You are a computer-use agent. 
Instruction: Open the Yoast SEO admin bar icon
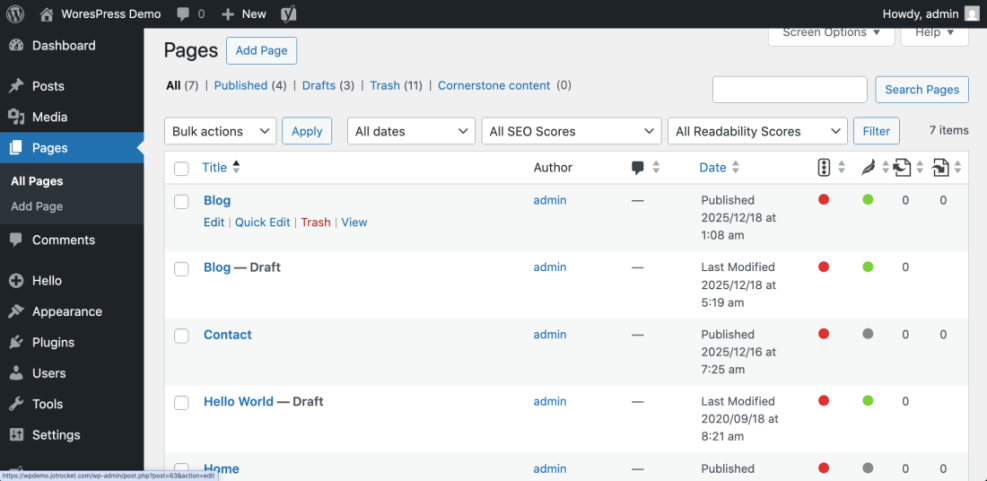(x=288, y=14)
